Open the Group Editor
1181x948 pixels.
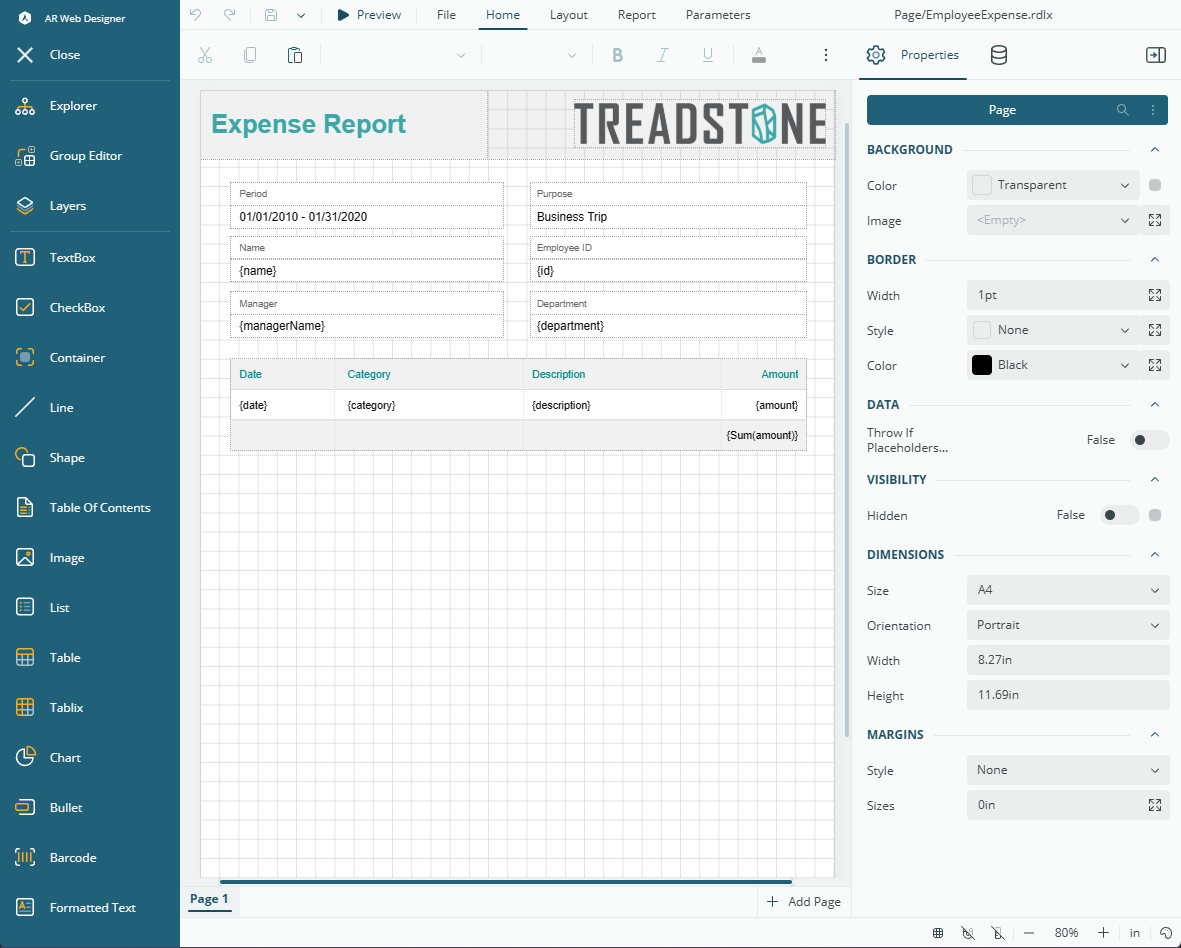point(69,156)
